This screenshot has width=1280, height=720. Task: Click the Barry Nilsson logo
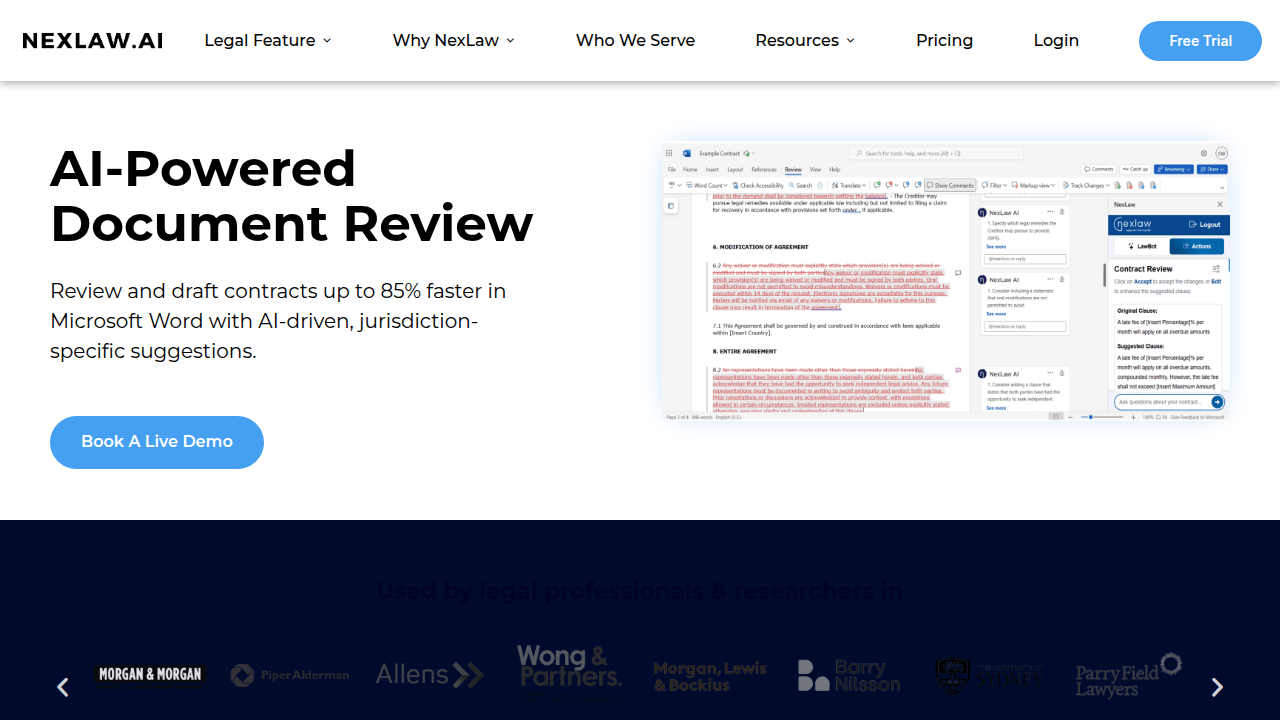849,676
